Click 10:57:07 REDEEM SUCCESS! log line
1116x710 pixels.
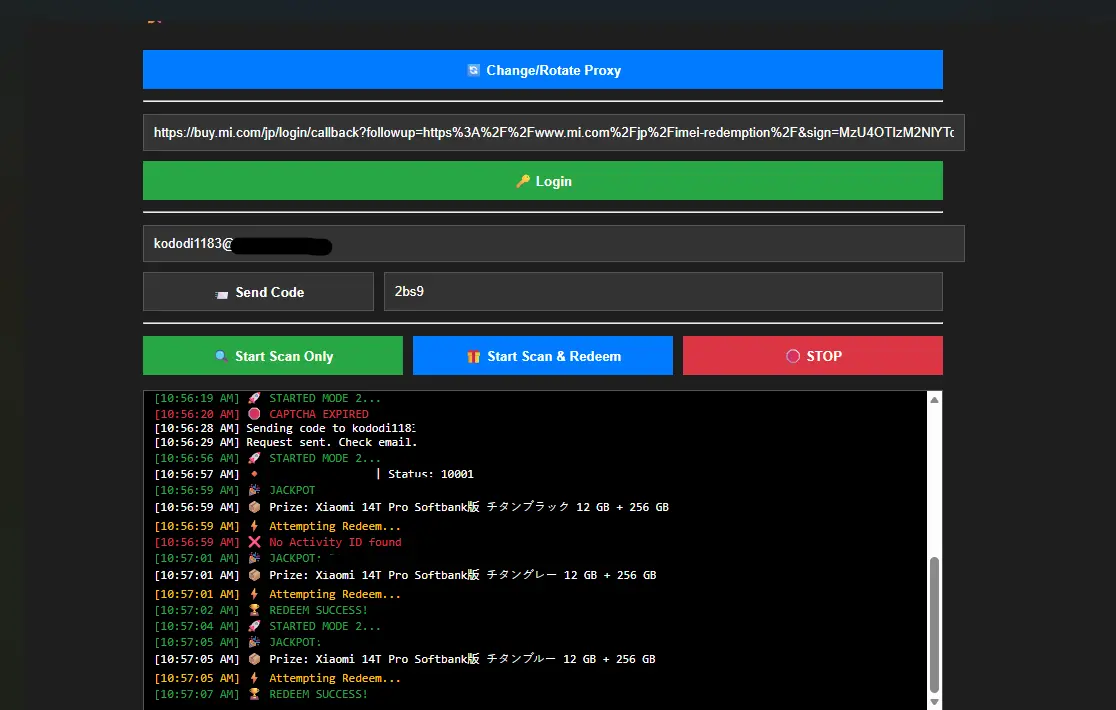[261, 694]
